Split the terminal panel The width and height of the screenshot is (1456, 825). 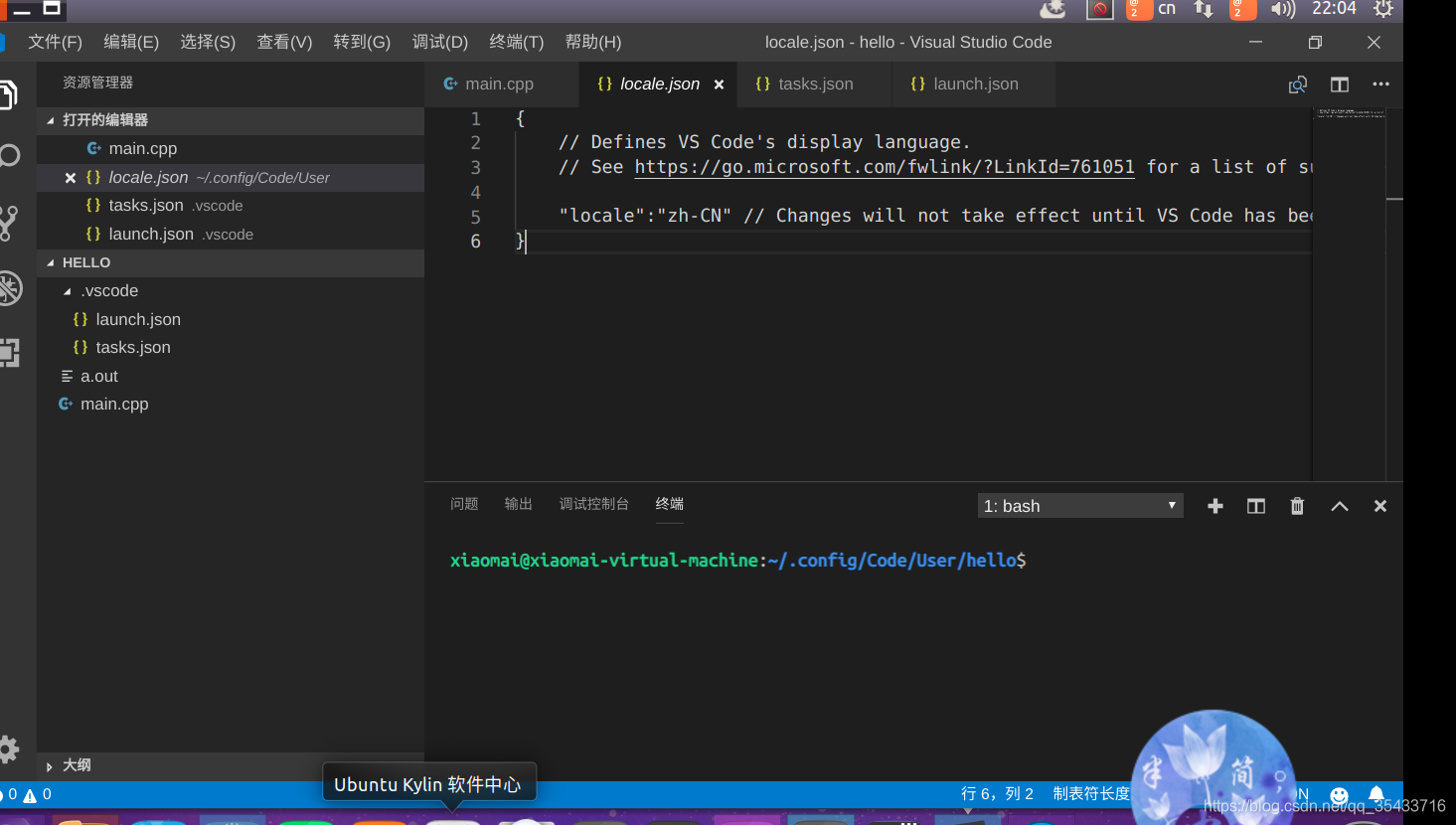1256,506
